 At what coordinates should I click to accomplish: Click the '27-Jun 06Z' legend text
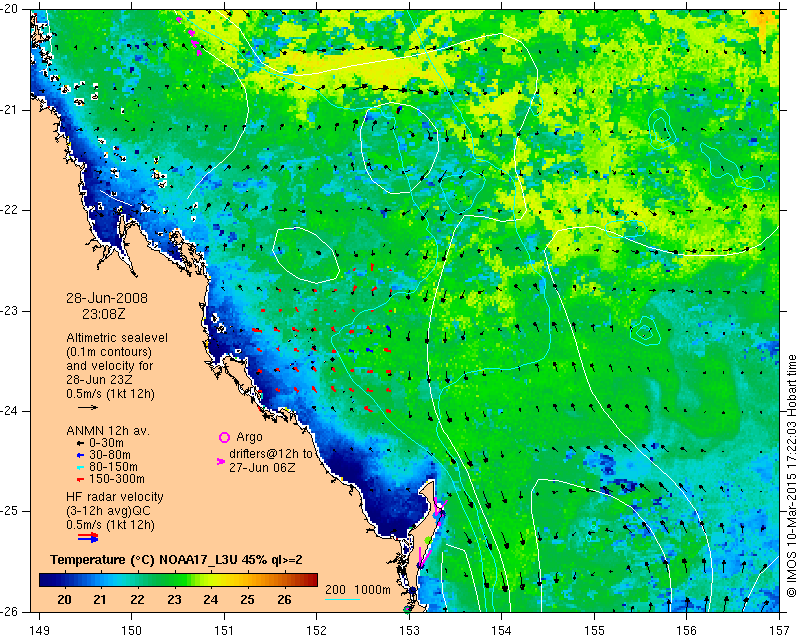pos(262,467)
